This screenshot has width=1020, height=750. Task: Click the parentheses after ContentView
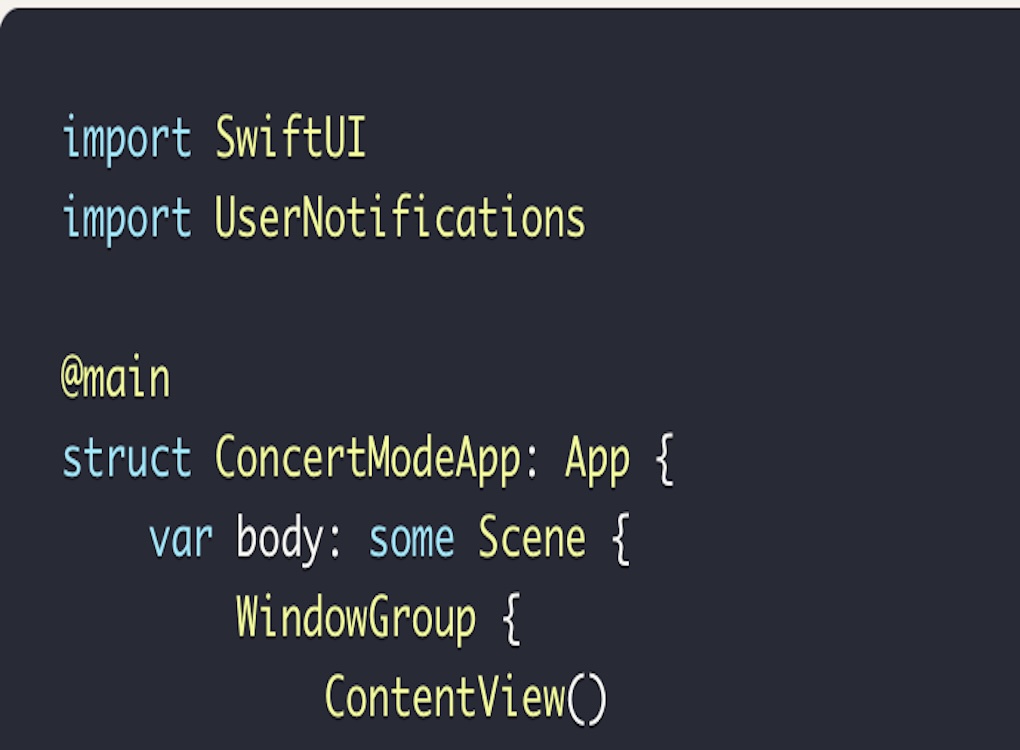586,698
